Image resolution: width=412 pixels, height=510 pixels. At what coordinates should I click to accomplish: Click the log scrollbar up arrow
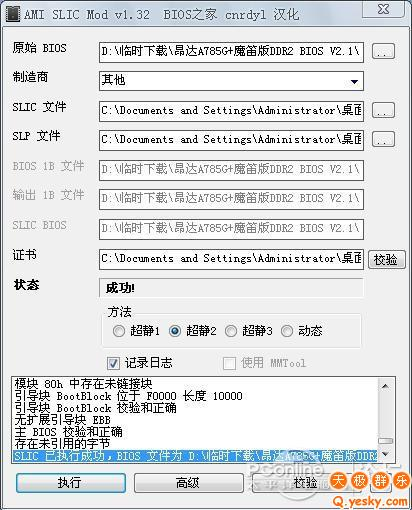pyautogui.click(x=386, y=386)
